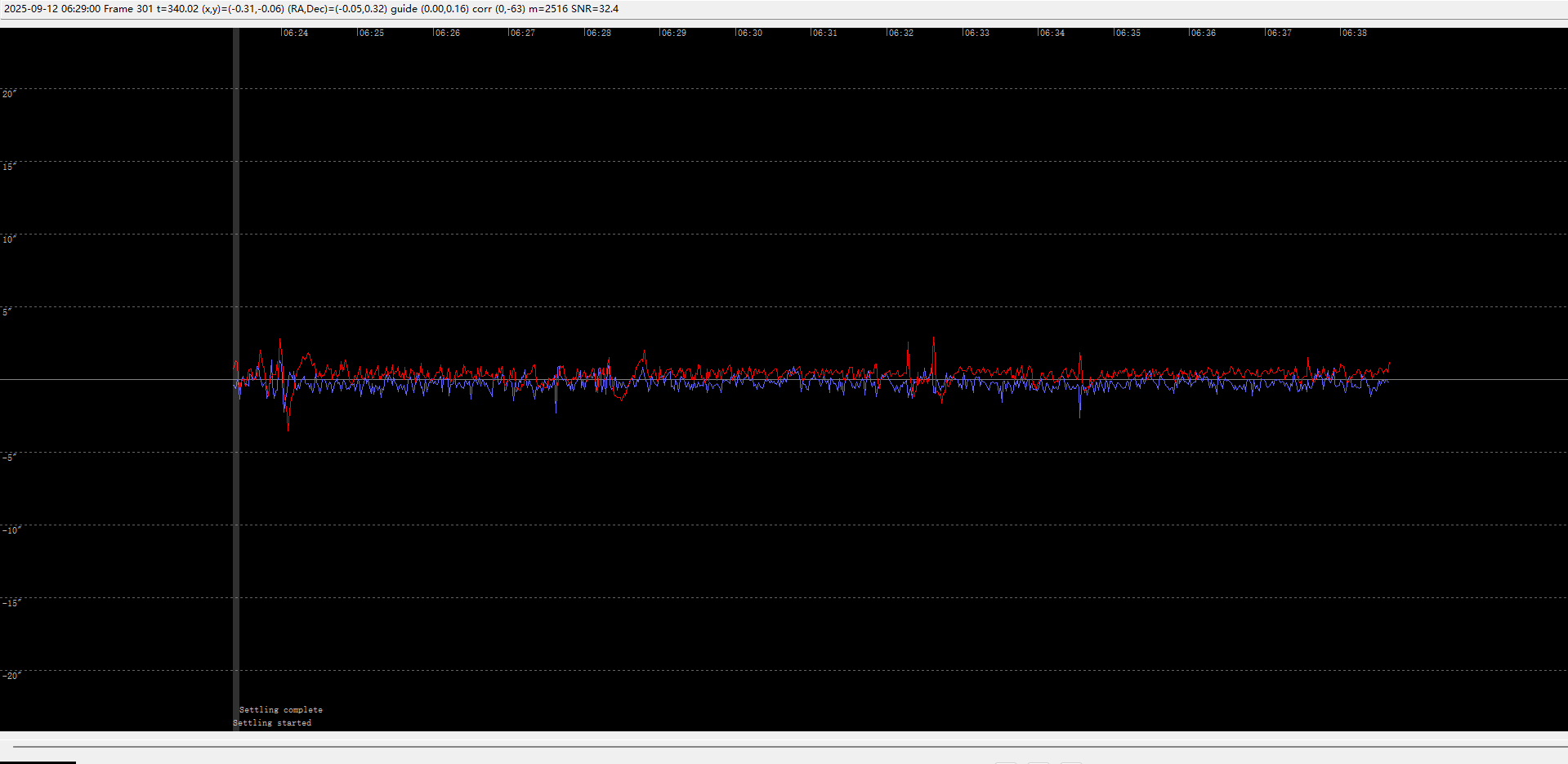Click the "Settling complete" event label

pos(280,710)
